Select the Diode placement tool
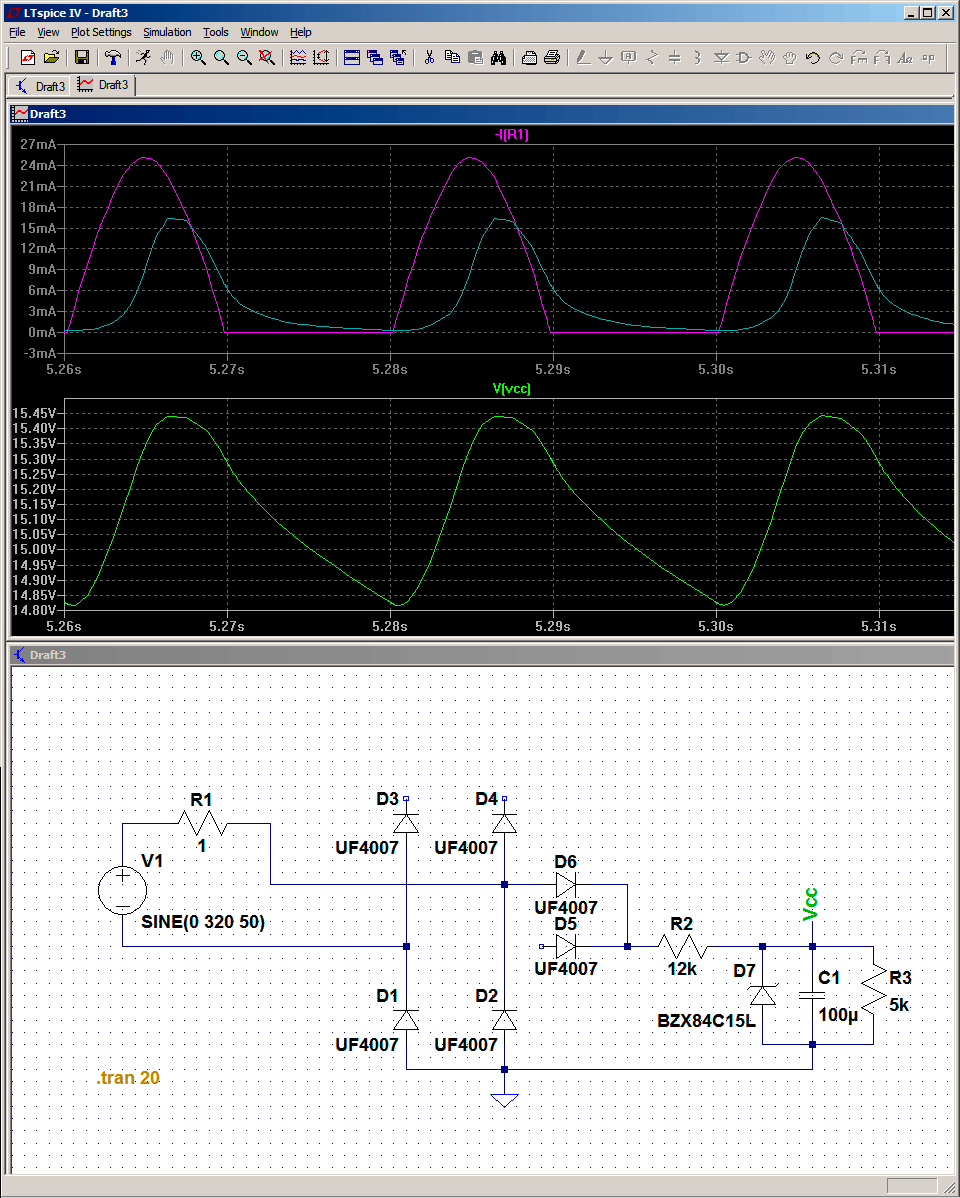 (721, 57)
